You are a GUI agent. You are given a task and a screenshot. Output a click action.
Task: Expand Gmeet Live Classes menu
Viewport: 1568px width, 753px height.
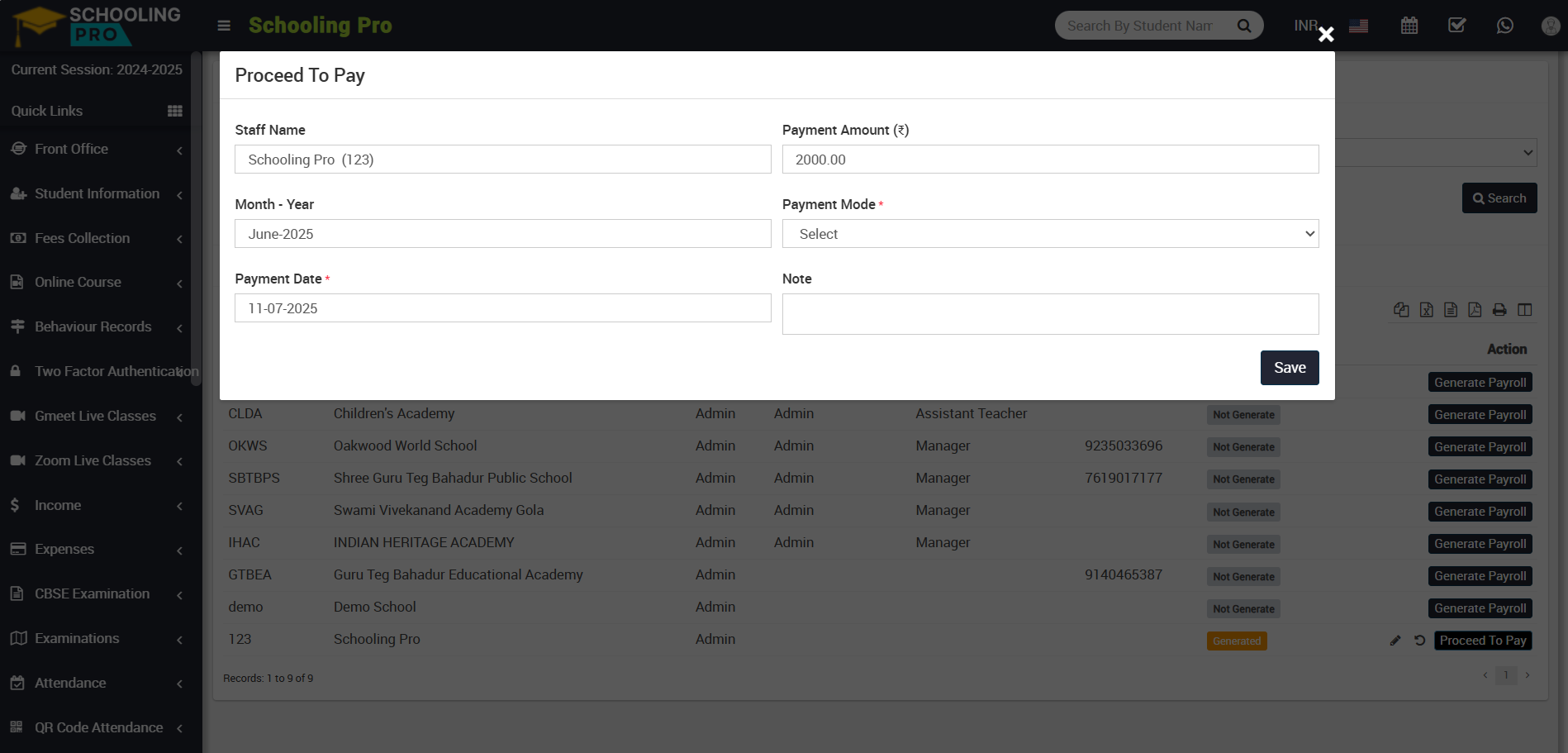(x=96, y=416)
